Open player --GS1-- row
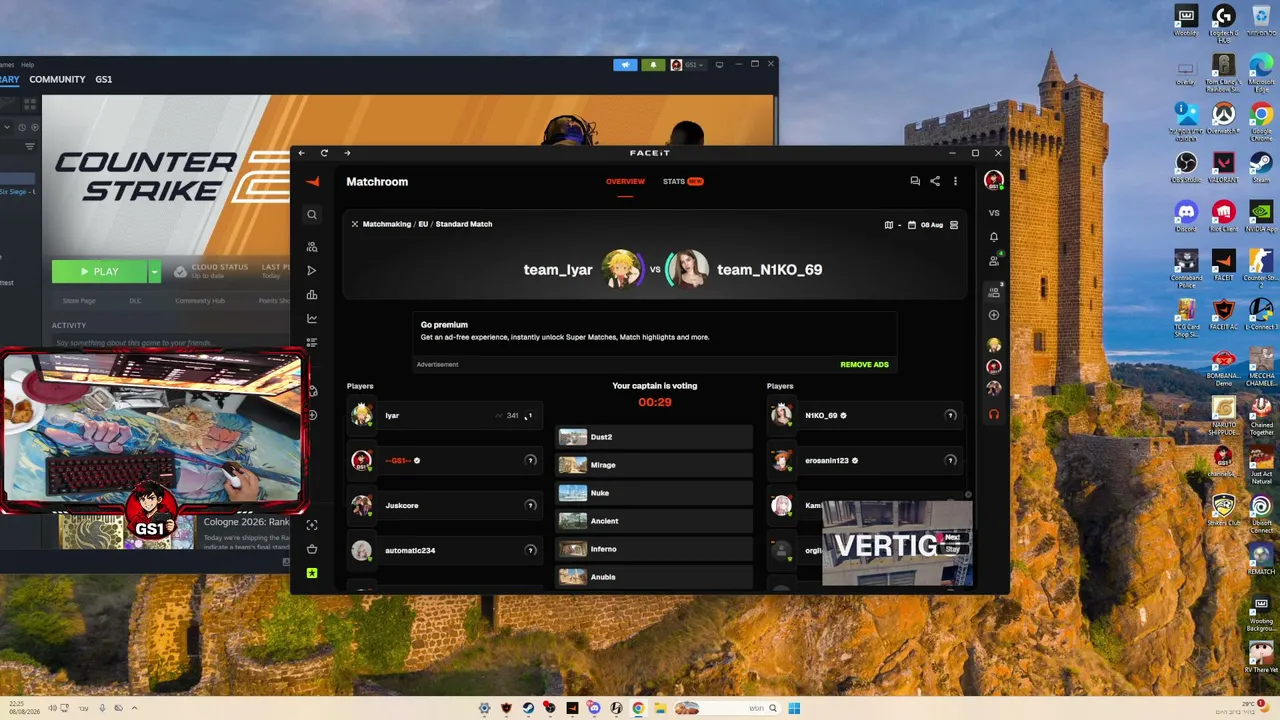The width and height of the screenshot is (1280, 720). click(445, 460)
